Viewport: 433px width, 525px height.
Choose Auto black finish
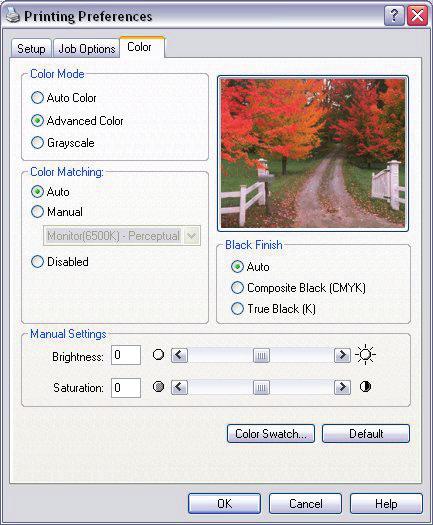[x=250, y=267]
